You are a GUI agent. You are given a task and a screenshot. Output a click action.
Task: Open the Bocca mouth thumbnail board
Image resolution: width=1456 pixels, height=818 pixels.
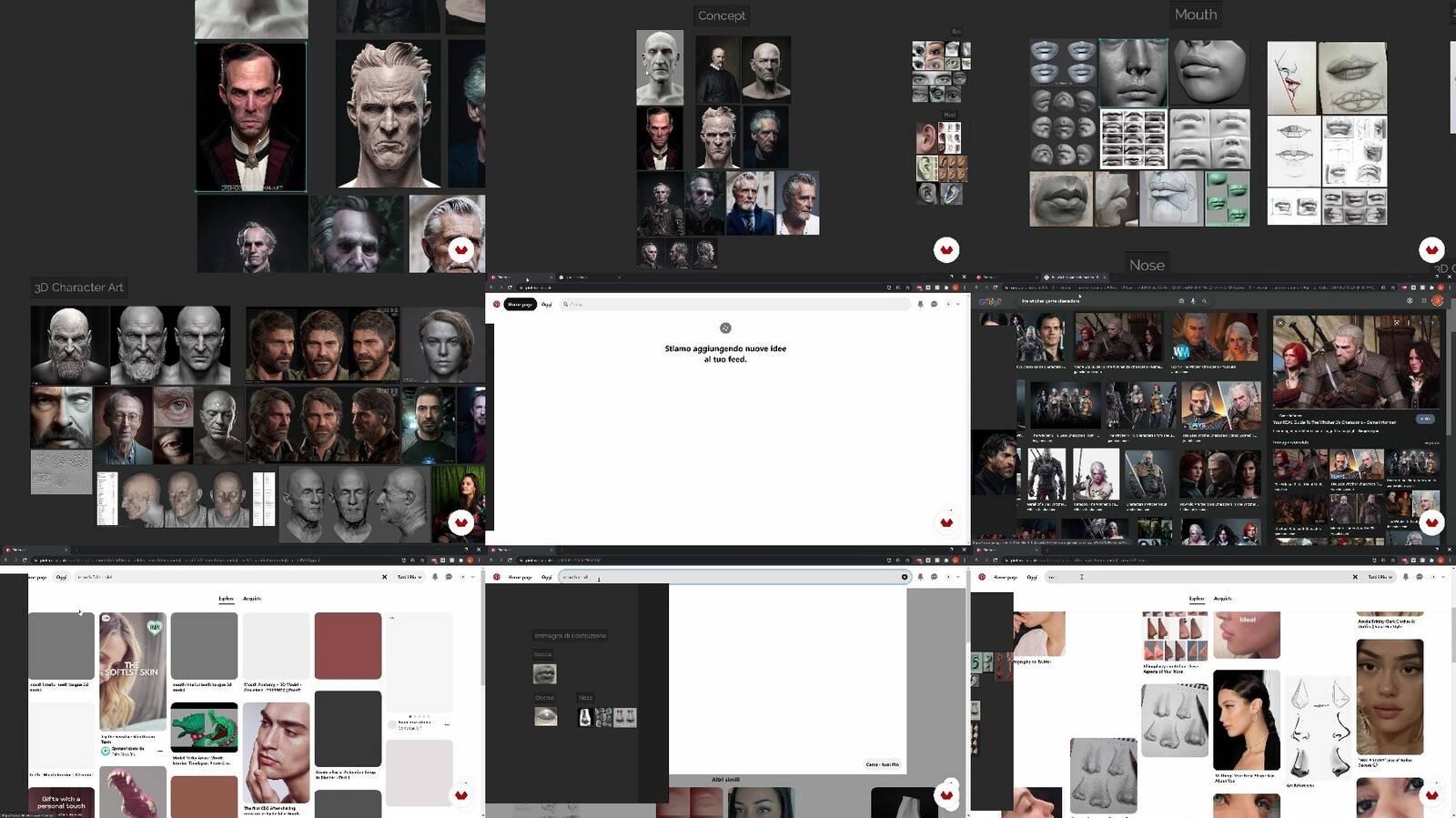544,673
